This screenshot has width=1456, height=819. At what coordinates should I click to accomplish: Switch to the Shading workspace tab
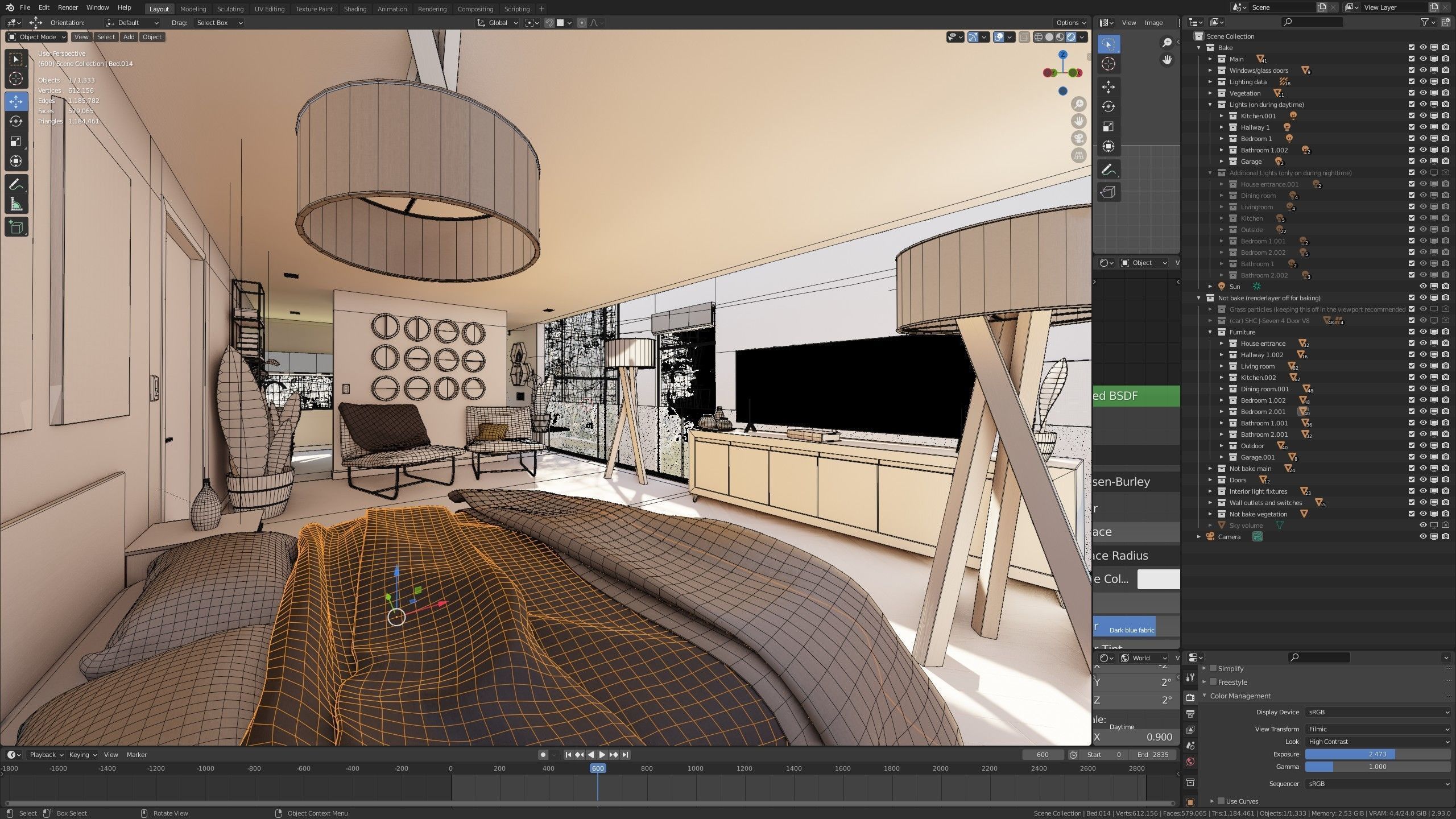[355, 9]
